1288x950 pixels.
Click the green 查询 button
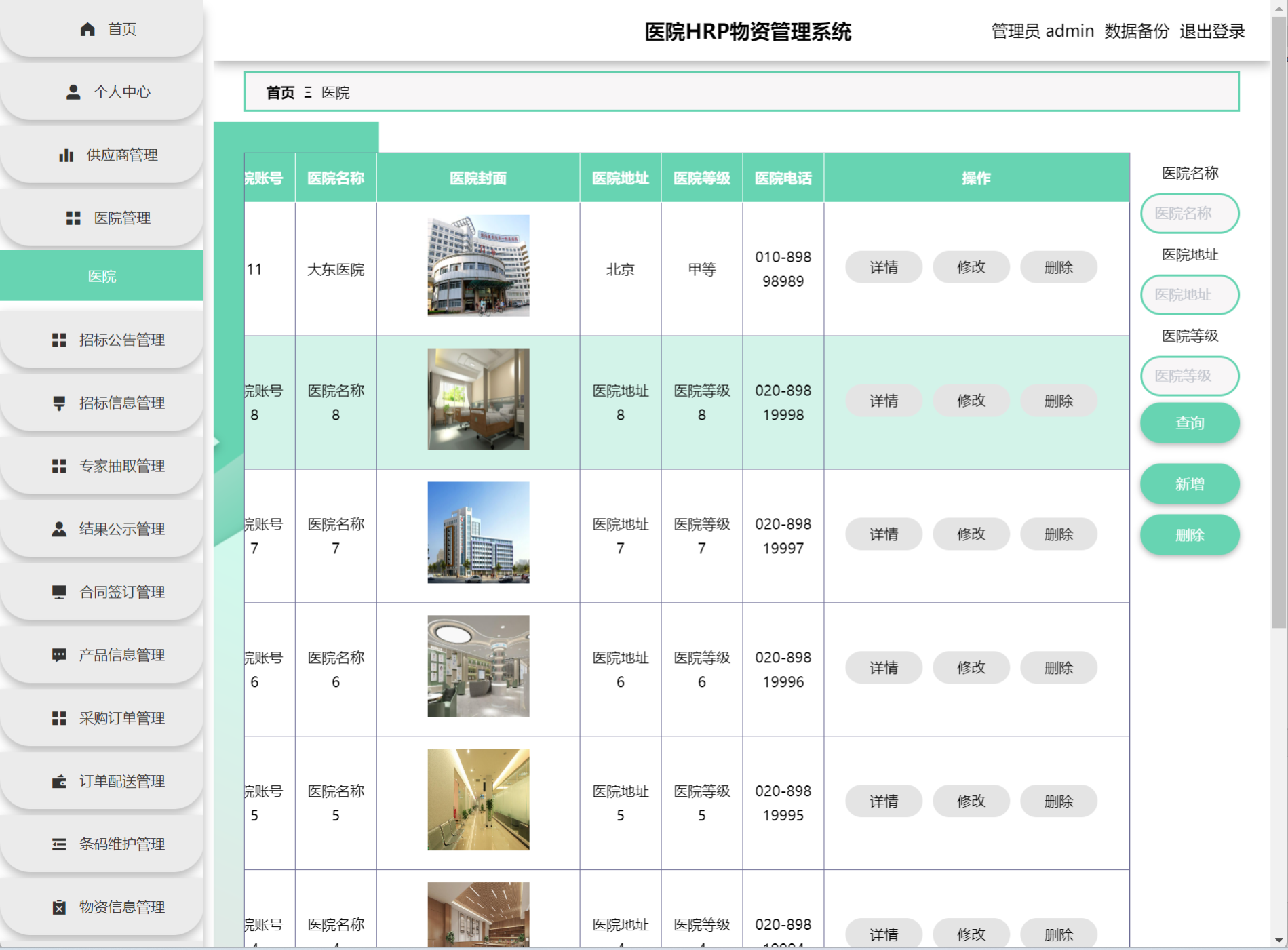pos(1190,423)
